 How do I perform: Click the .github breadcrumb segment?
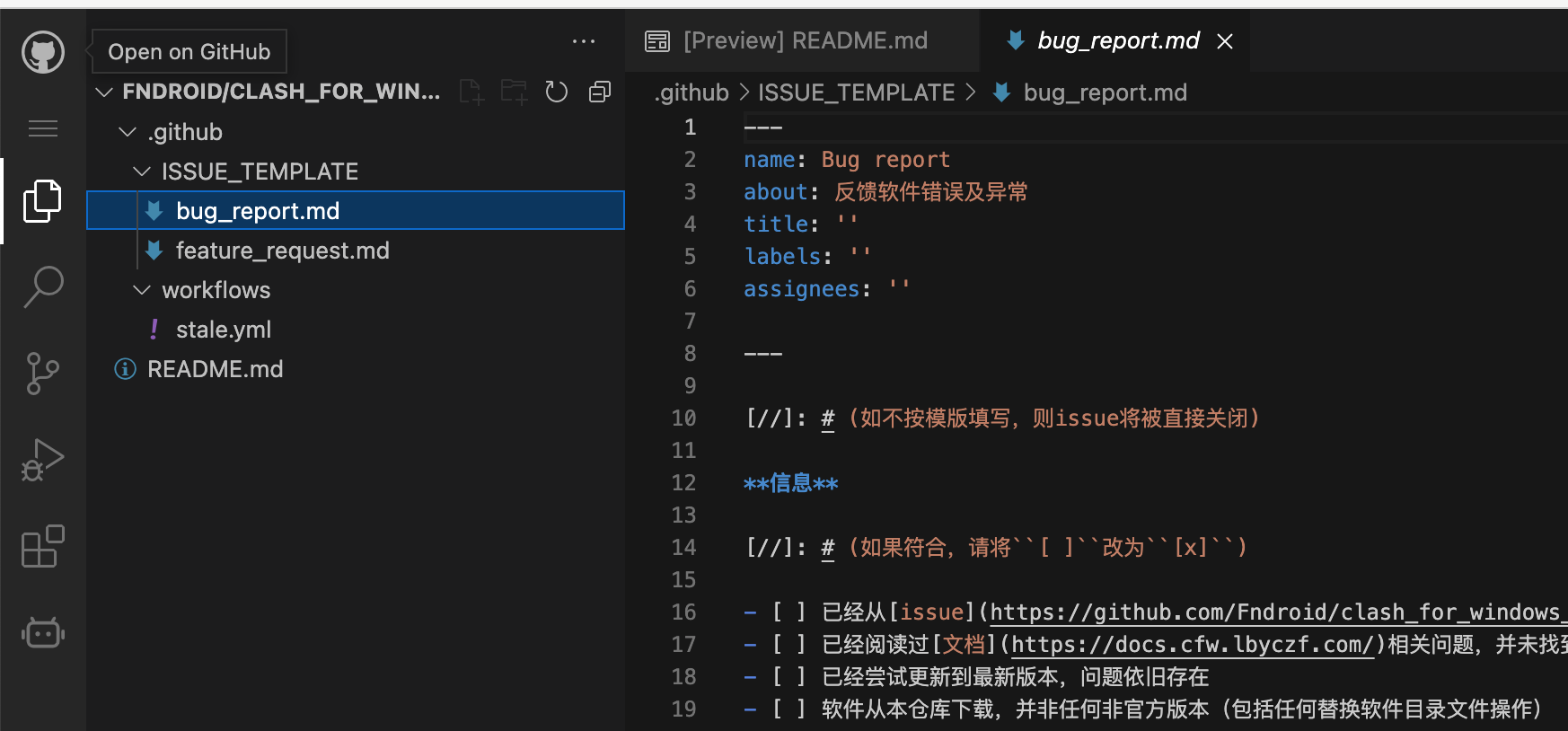click(692, 92)
